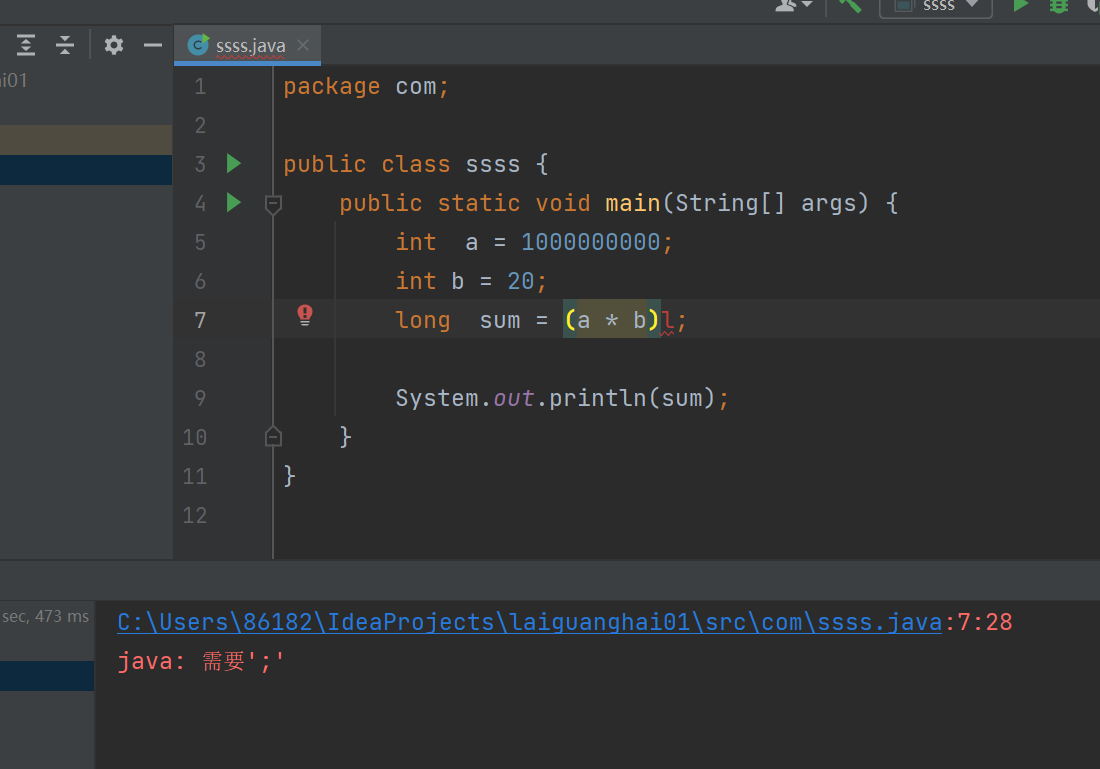Viewport: 1100px width, 769px height.
Task: Click the main method name on line 4
Action: (x=632, y=203)
